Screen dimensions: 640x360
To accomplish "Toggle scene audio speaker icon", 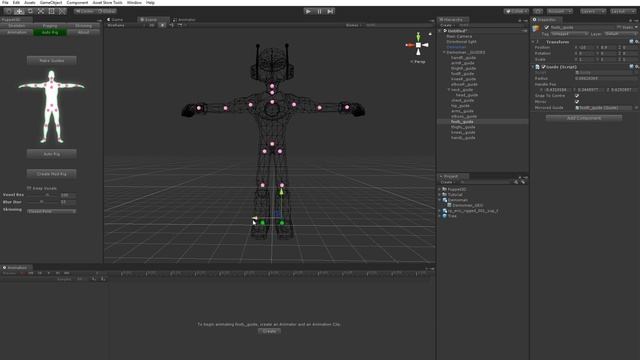I will pyautogui.click(x=171, y=25).
